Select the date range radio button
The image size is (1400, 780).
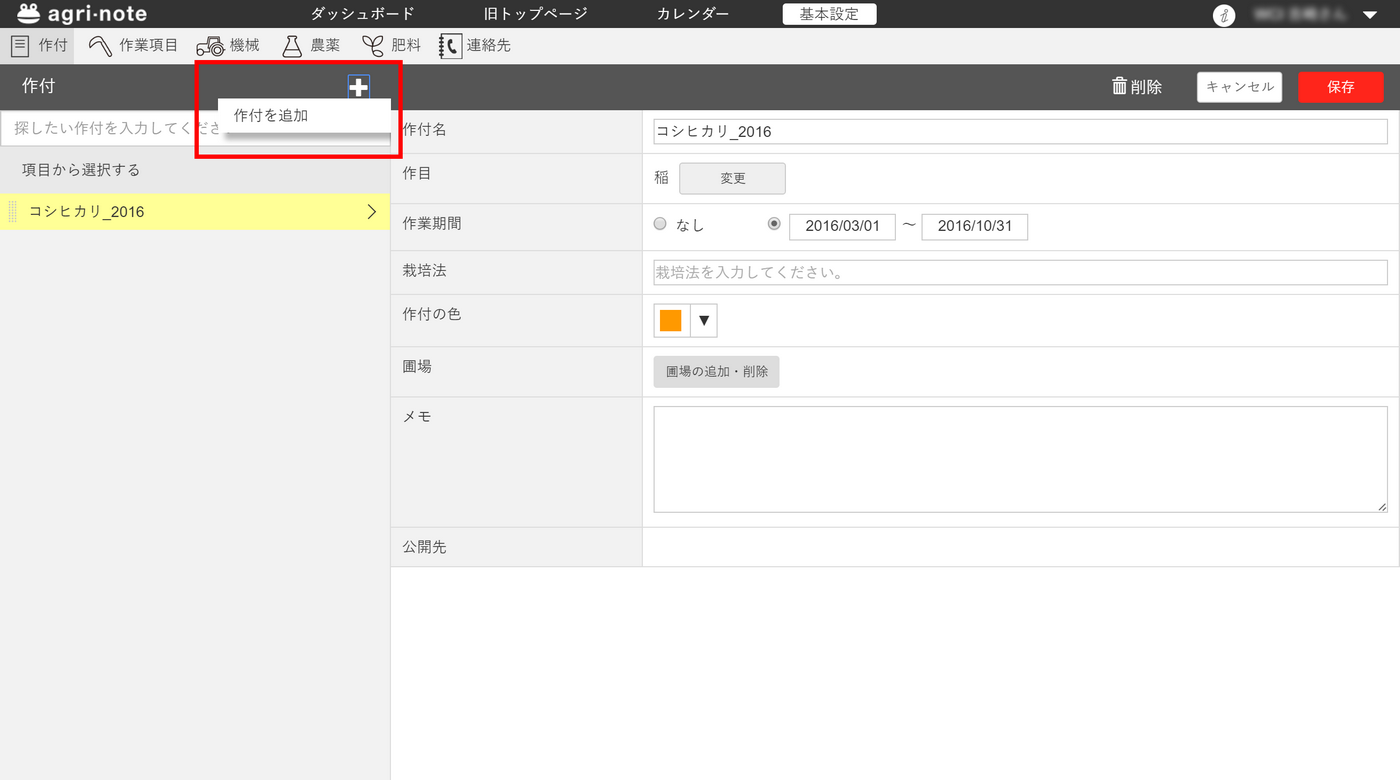[774, 225]
